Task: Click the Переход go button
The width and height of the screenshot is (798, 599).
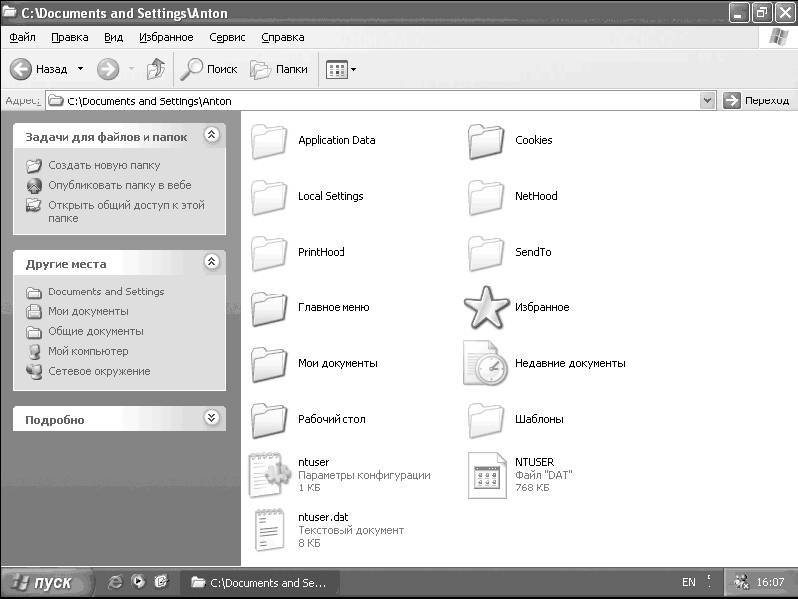Action: 756,101
